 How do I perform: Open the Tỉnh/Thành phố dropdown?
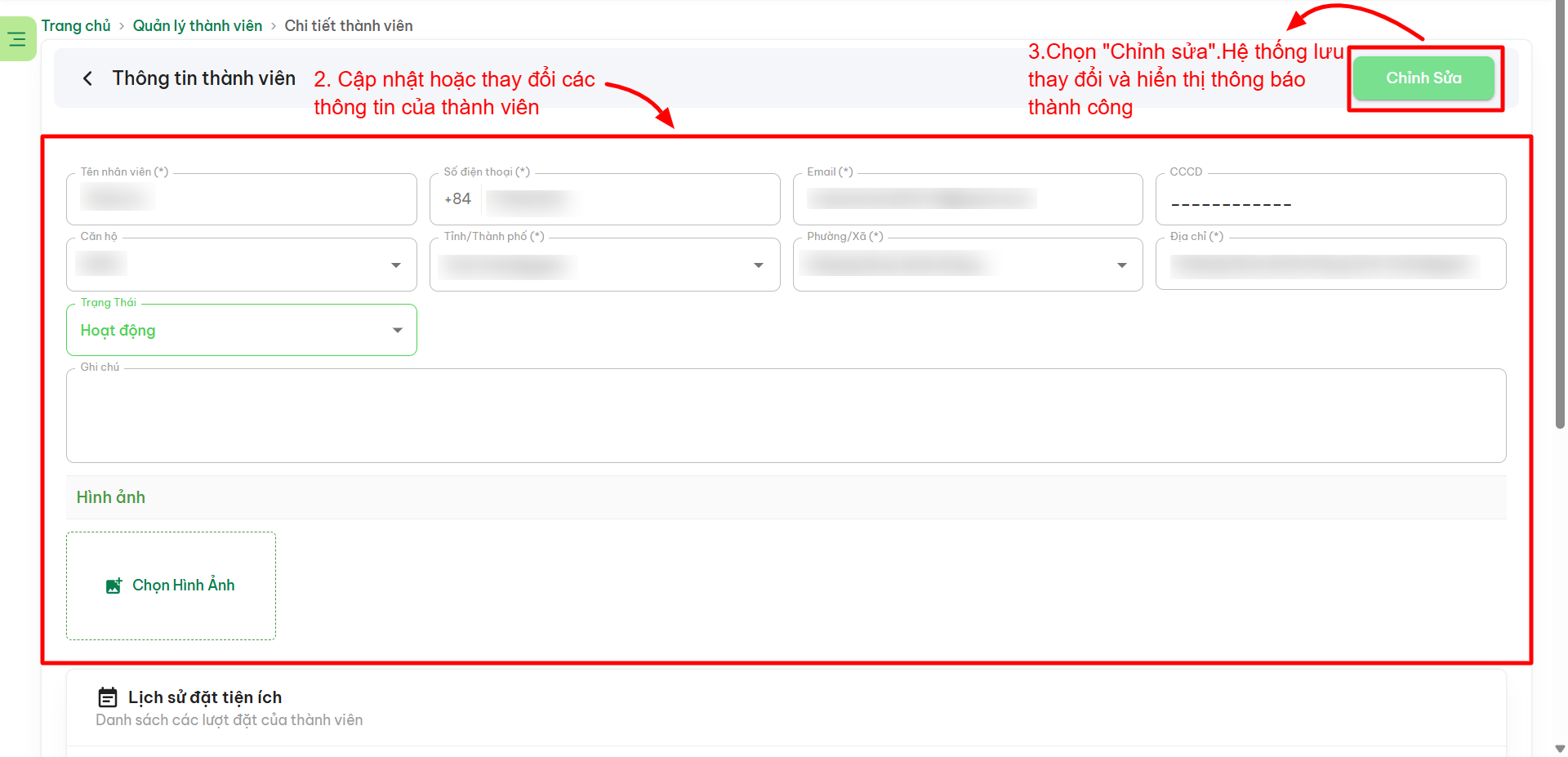(759, 265)
